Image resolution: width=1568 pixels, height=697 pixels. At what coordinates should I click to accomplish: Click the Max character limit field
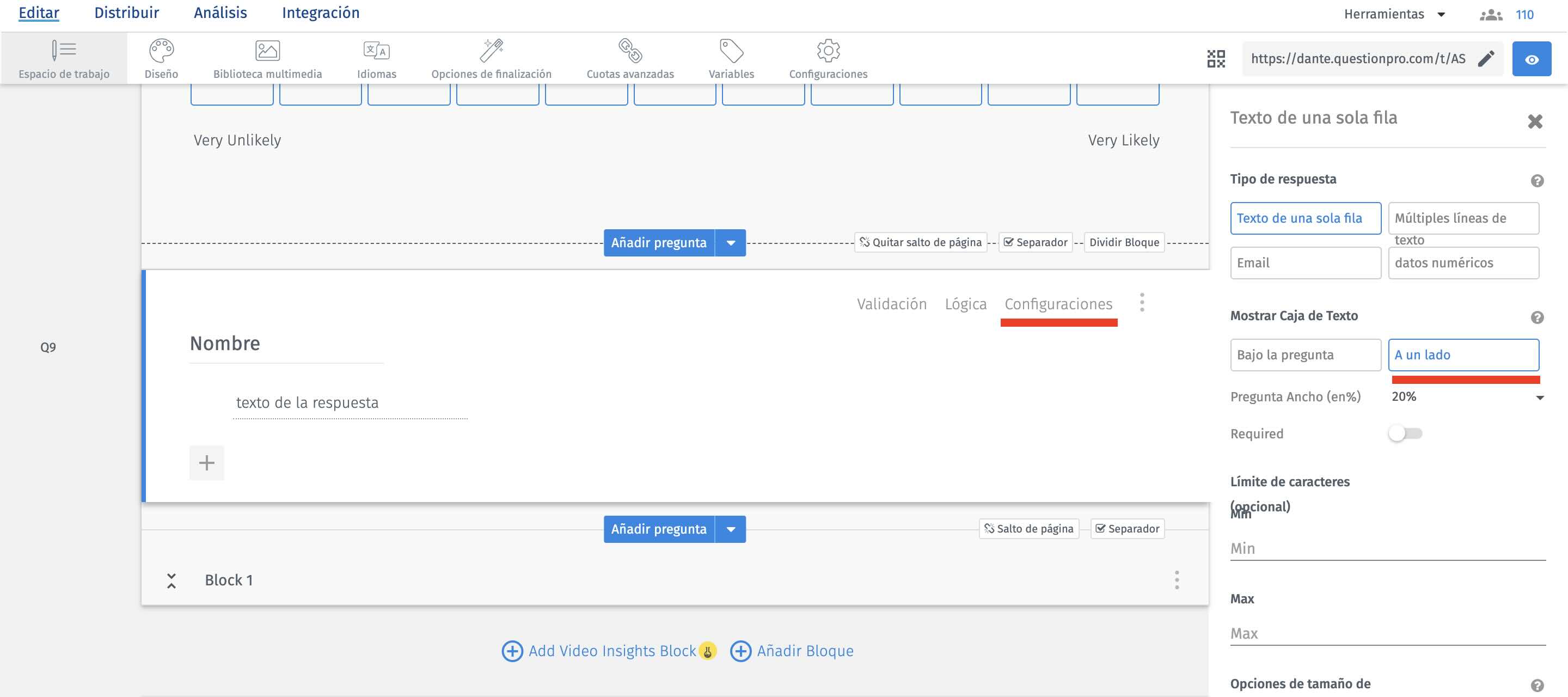point(1387,634)
